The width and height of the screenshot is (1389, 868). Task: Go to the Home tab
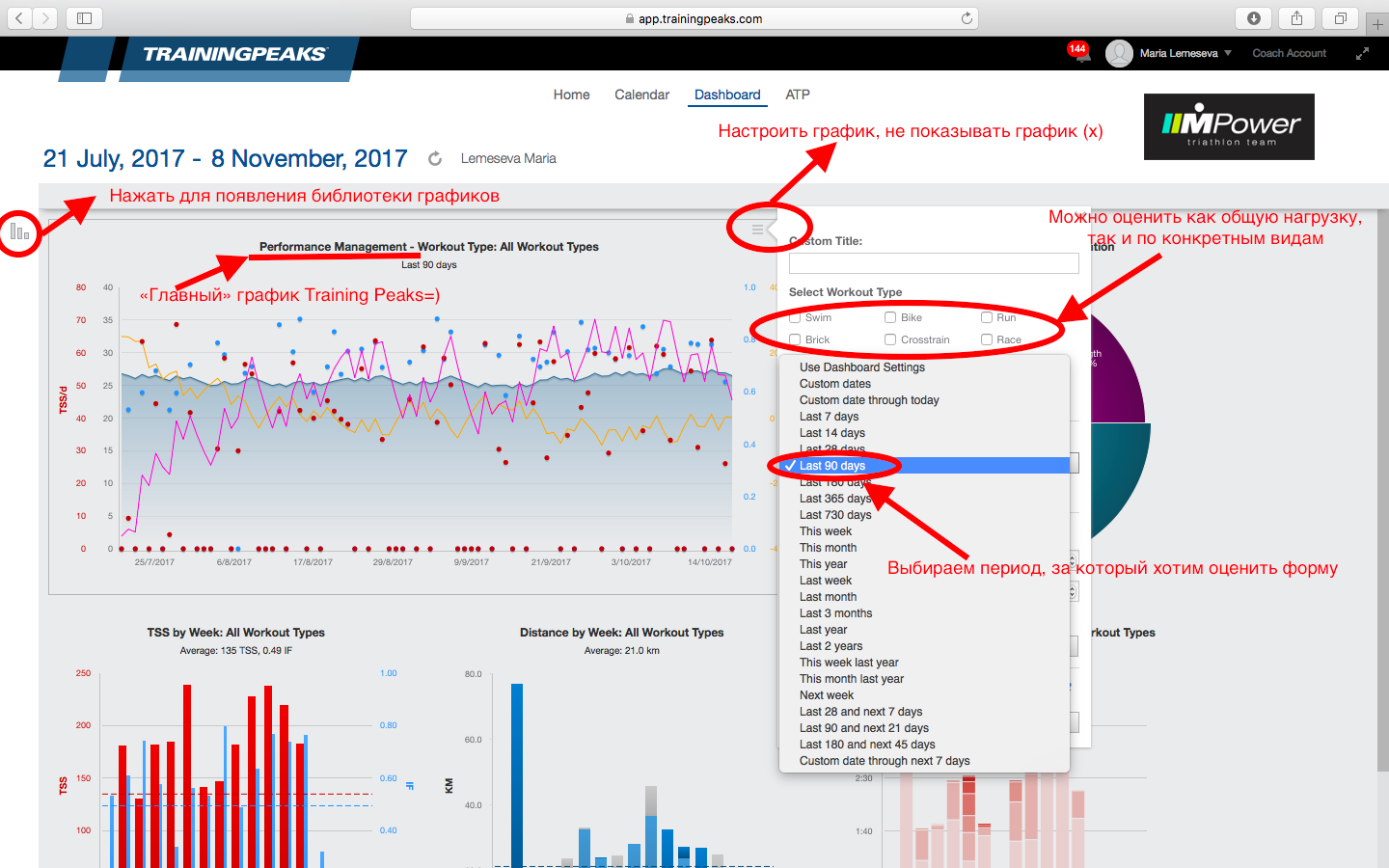571,95
